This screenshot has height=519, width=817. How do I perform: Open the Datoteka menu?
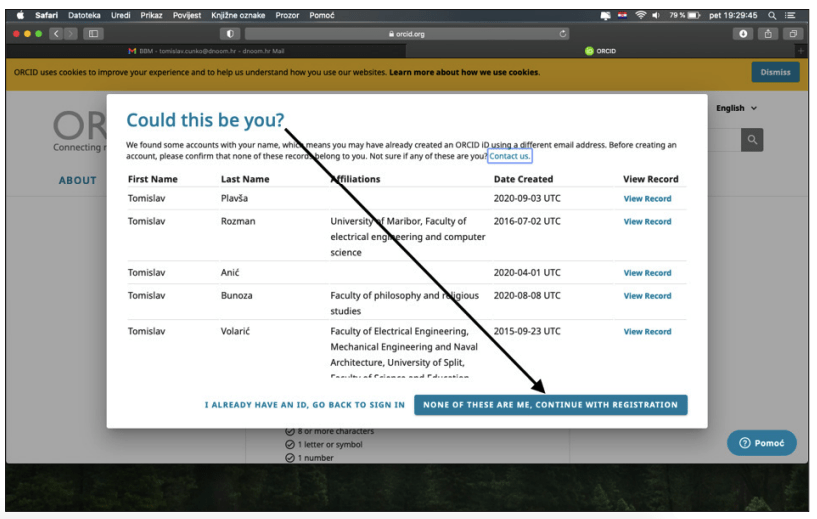pyautogui.click(x=84, y=15)
